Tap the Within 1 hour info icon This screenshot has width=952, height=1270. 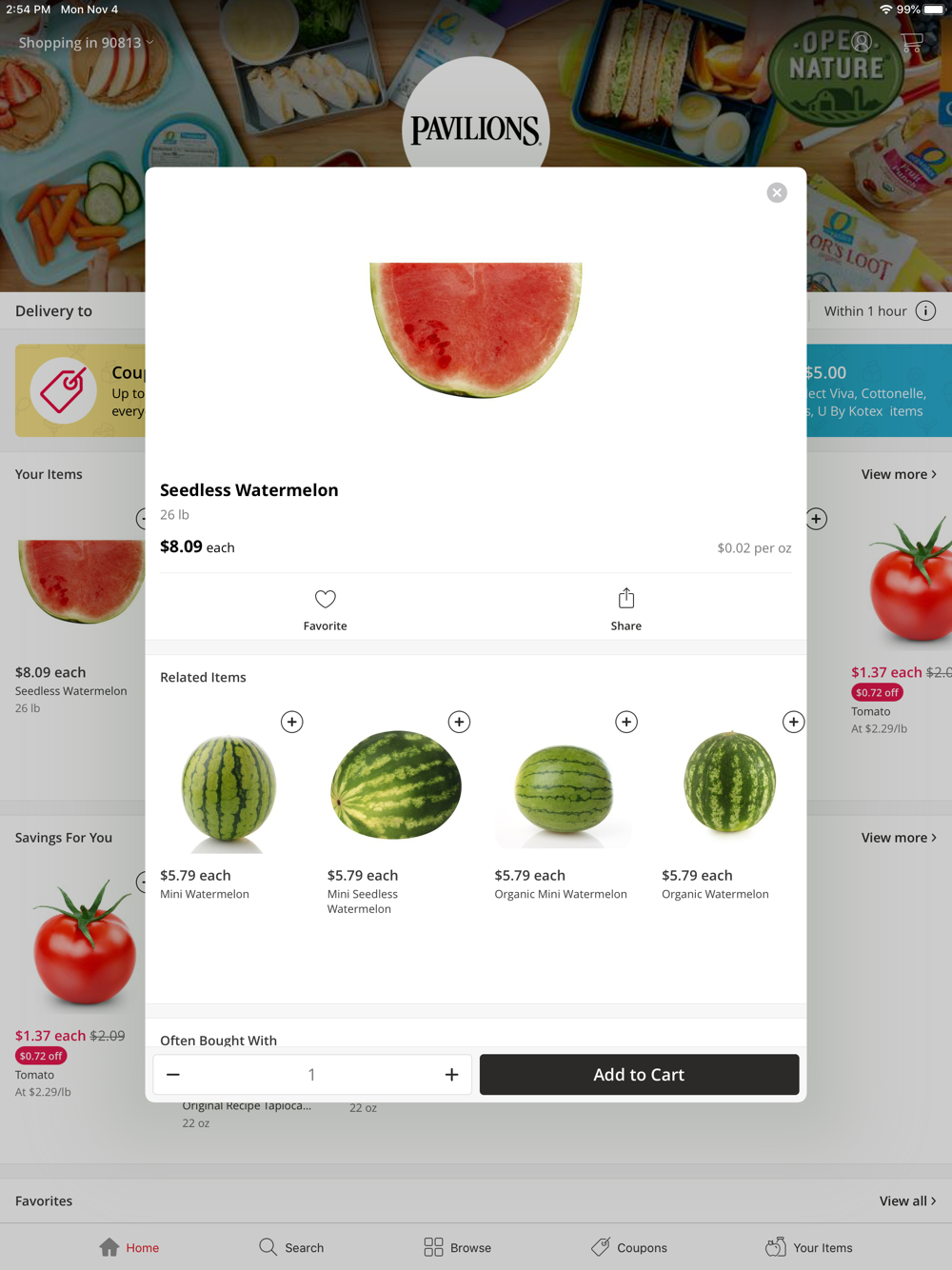coord(925,311)
